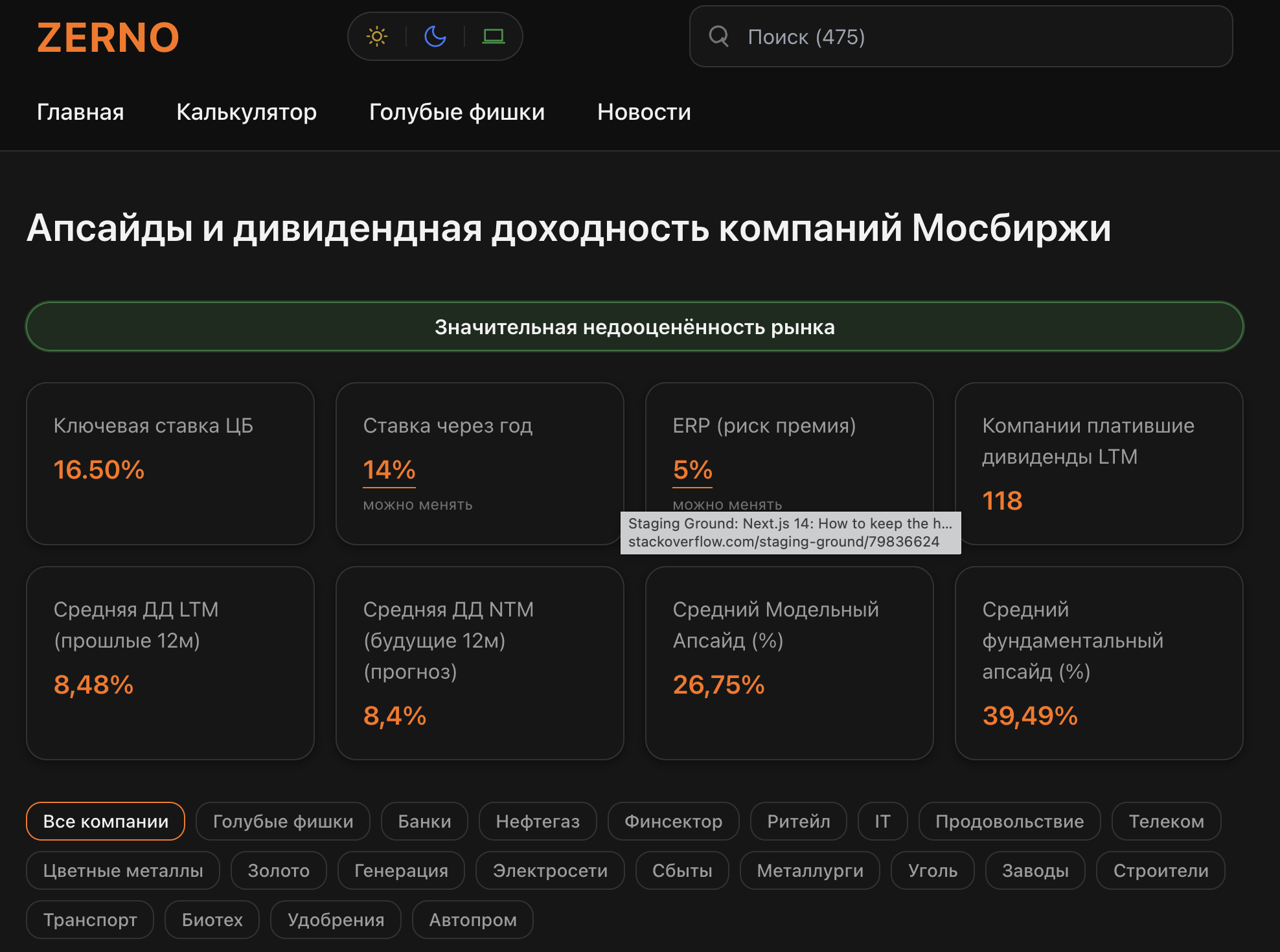Image resolution: width=1280 pixels, height=952 pixels.
Task: Go to the "Новости" section
Action: 644,111
